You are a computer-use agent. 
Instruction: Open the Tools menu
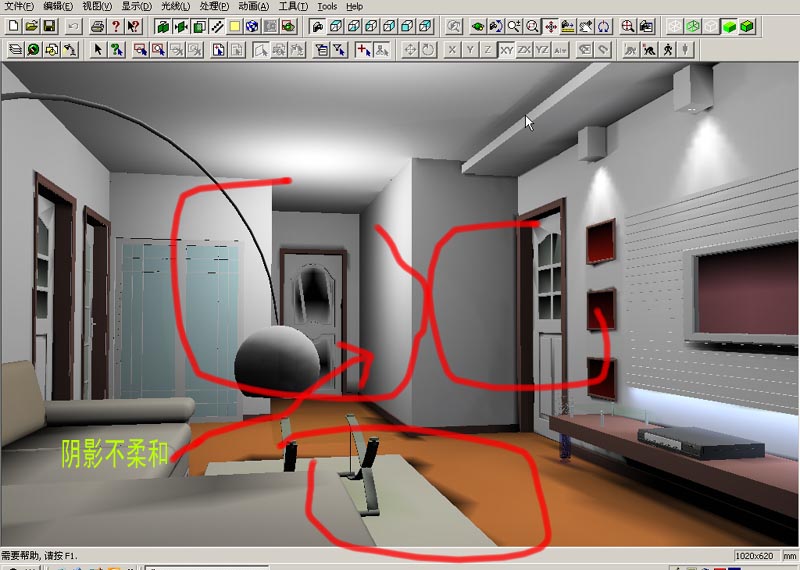tap(327, 6)
